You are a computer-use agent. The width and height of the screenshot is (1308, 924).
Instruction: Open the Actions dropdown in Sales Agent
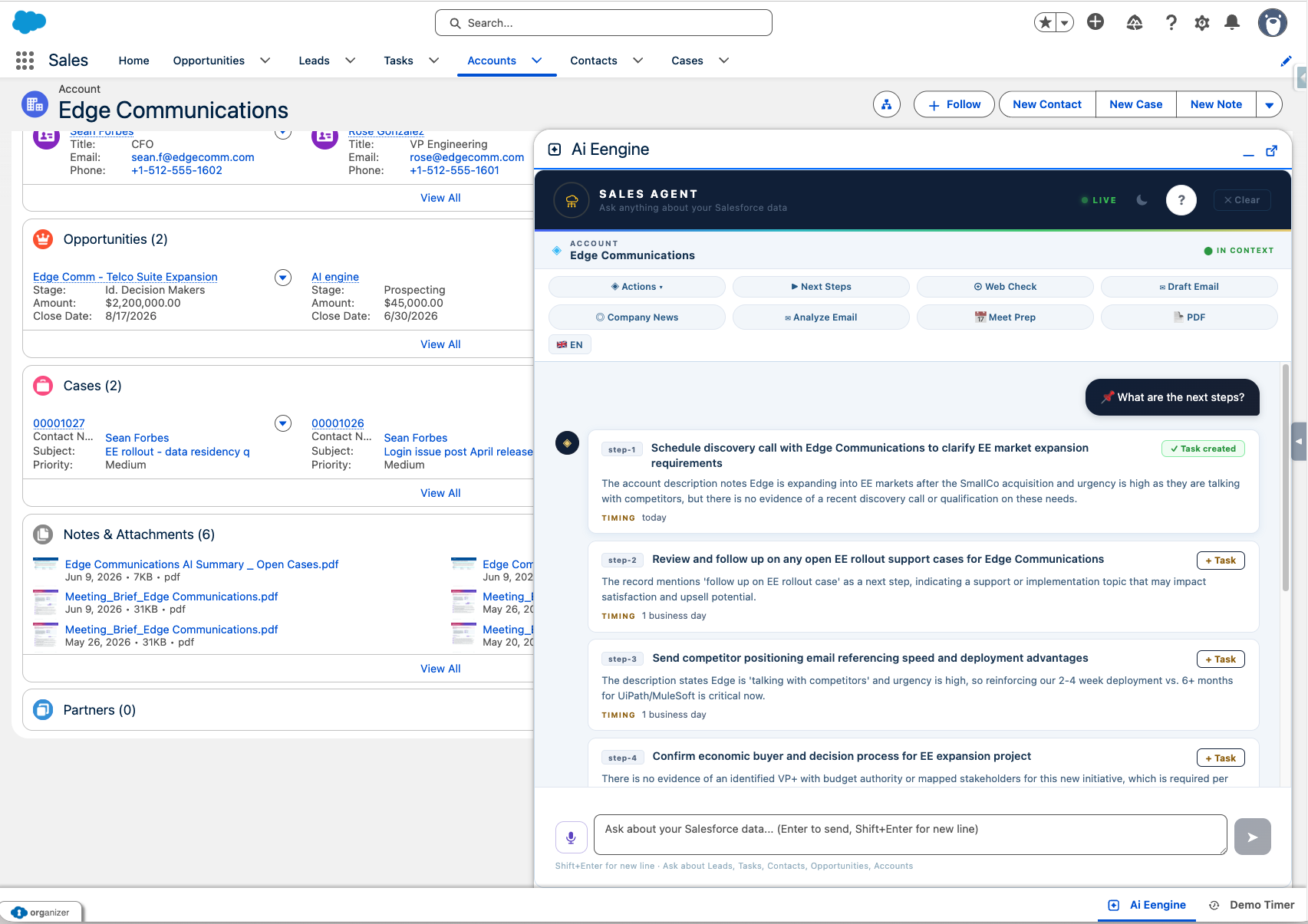[638, 287]
